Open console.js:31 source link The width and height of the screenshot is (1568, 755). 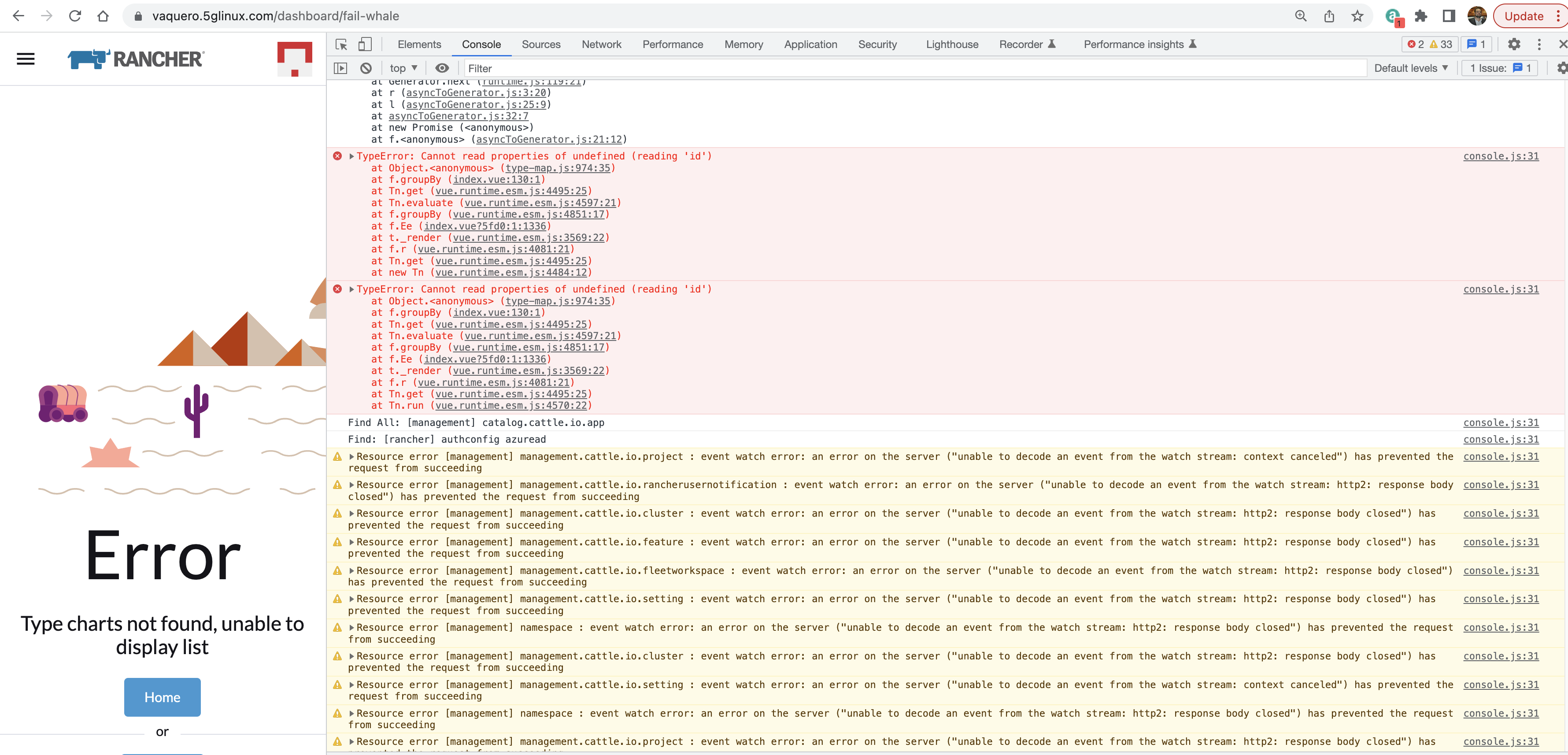pyautogui.click(x=1501, y=156)
